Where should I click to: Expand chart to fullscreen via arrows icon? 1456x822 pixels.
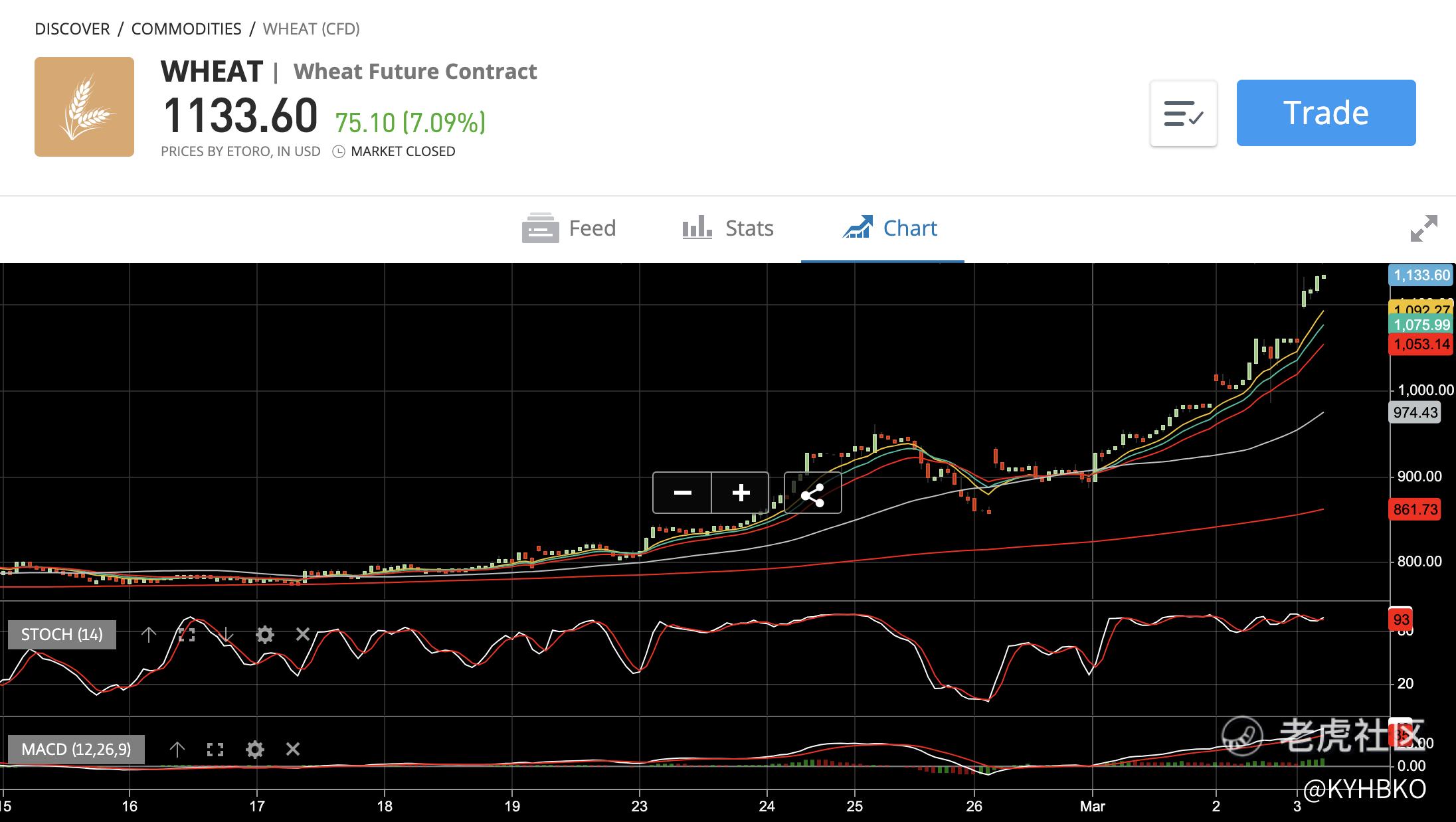[x=1423, y=228]
